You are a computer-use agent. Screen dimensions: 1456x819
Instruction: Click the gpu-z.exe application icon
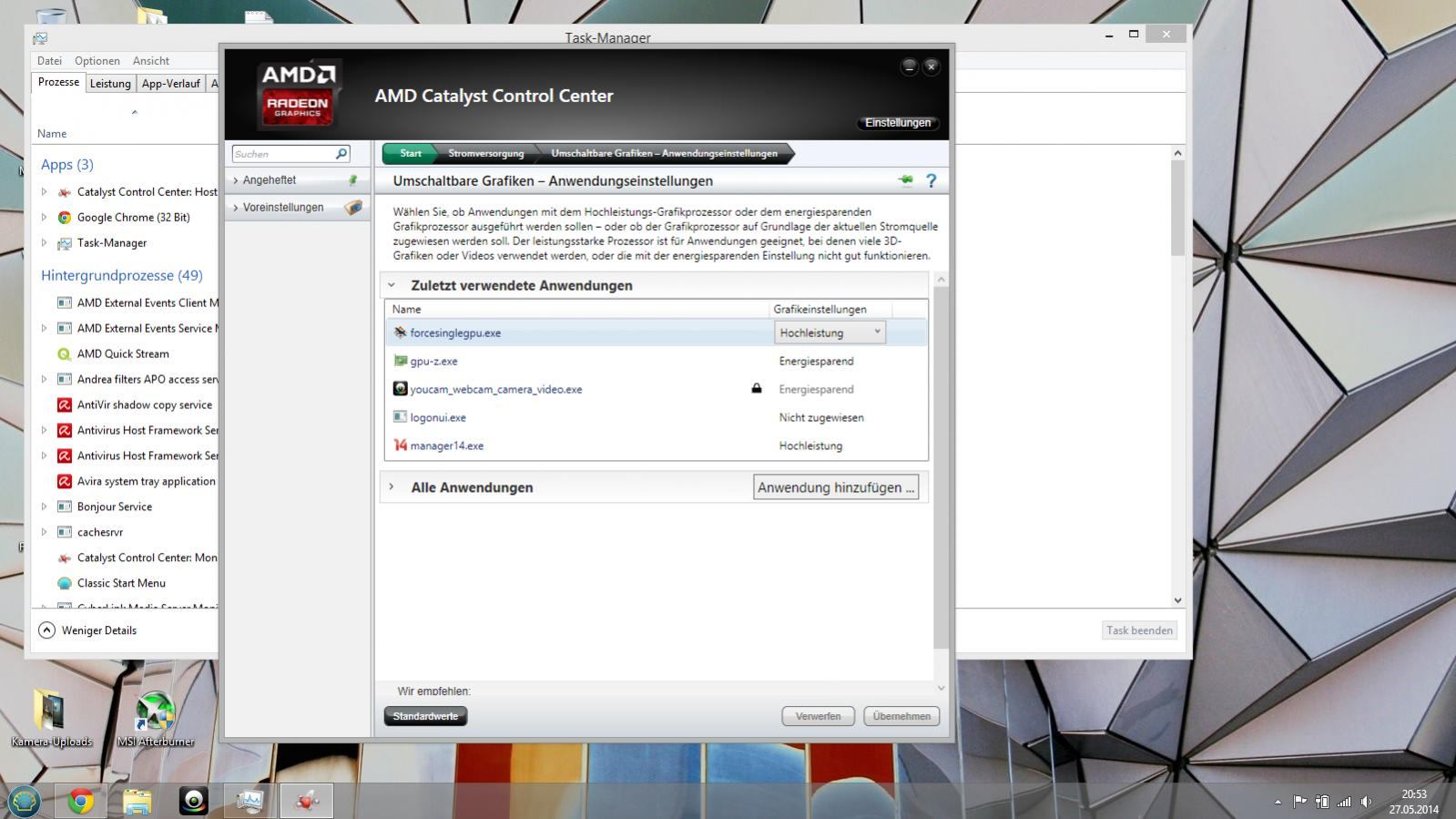click(x=400, y=361)
